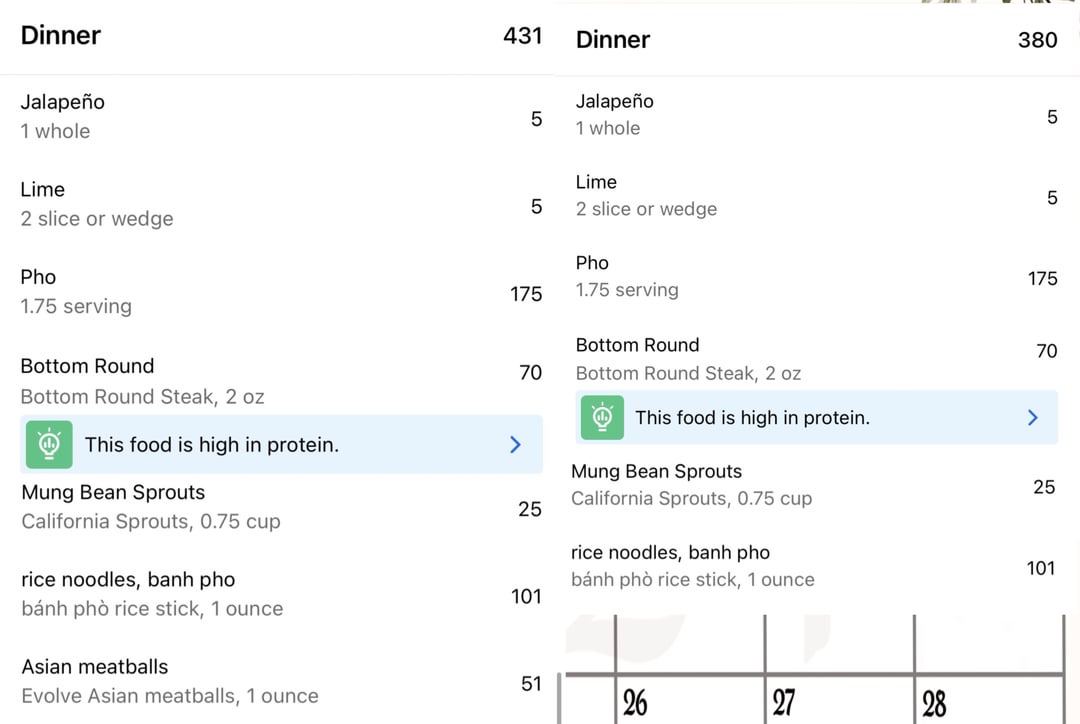
Task: Tap the left Dinner header totaling 431
Action: coord(278,36)
